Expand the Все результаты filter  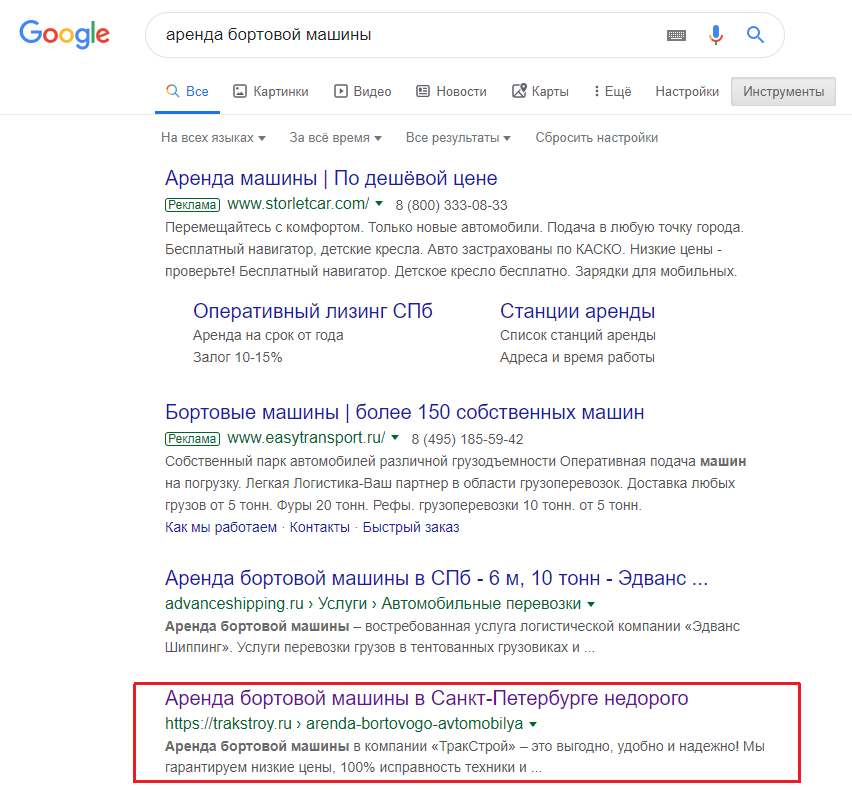pos(458,138)
